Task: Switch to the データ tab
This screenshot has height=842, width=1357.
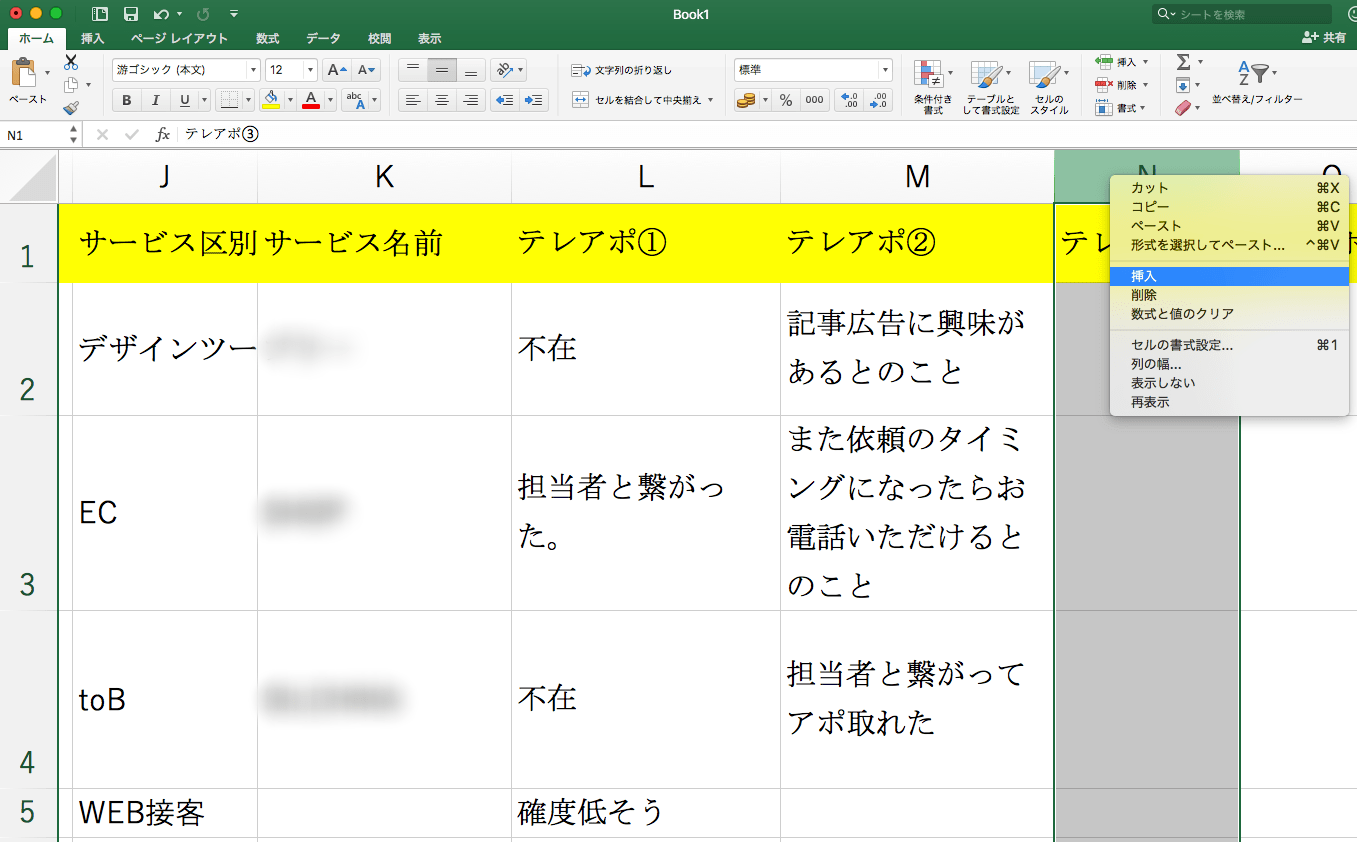Action: click(x=323, y=38)
